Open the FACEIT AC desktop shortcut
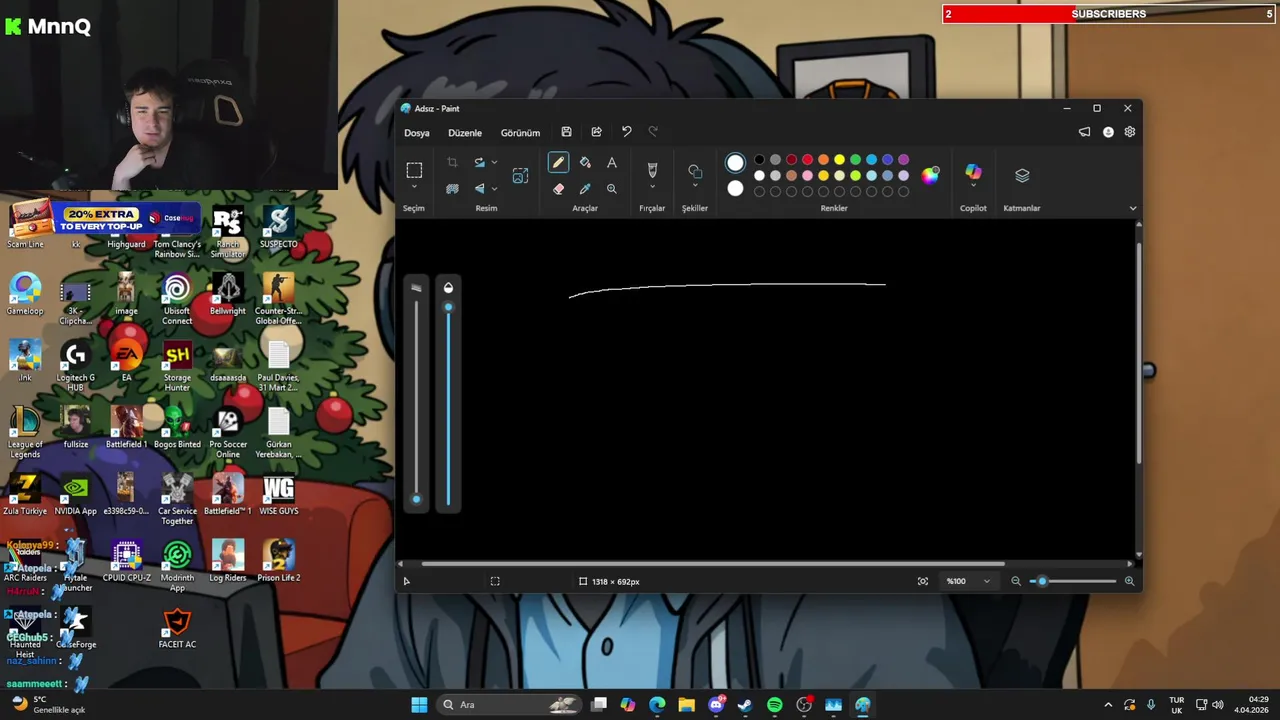Screen dimensions: 1280x720 (177, 630)
